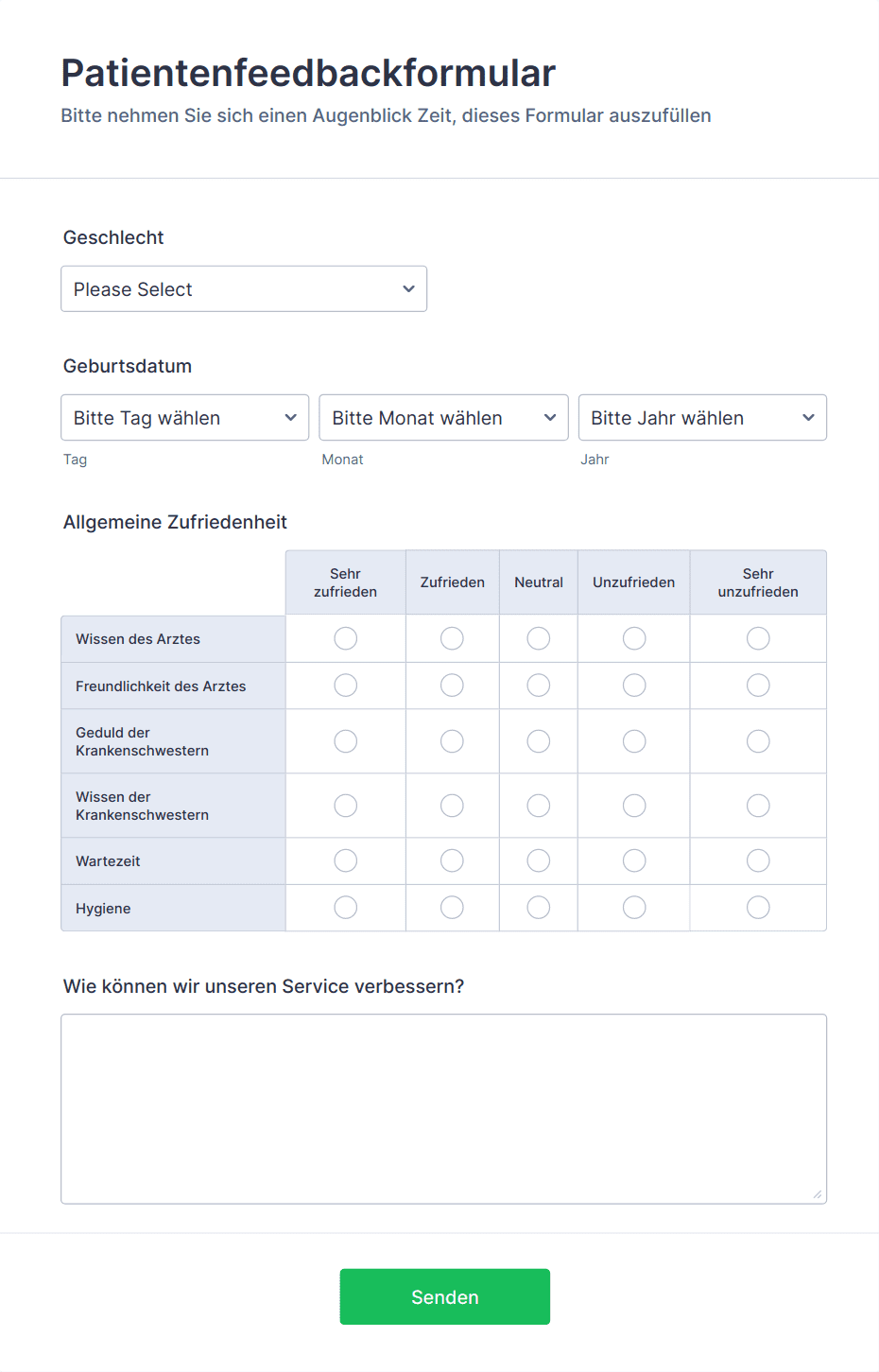Image resolution: width=879 pixels, height=1372 pixels.
Task: Select "Sehr zufrieden" for Wissen des Arztes
Action: click(x=345, y=638)
